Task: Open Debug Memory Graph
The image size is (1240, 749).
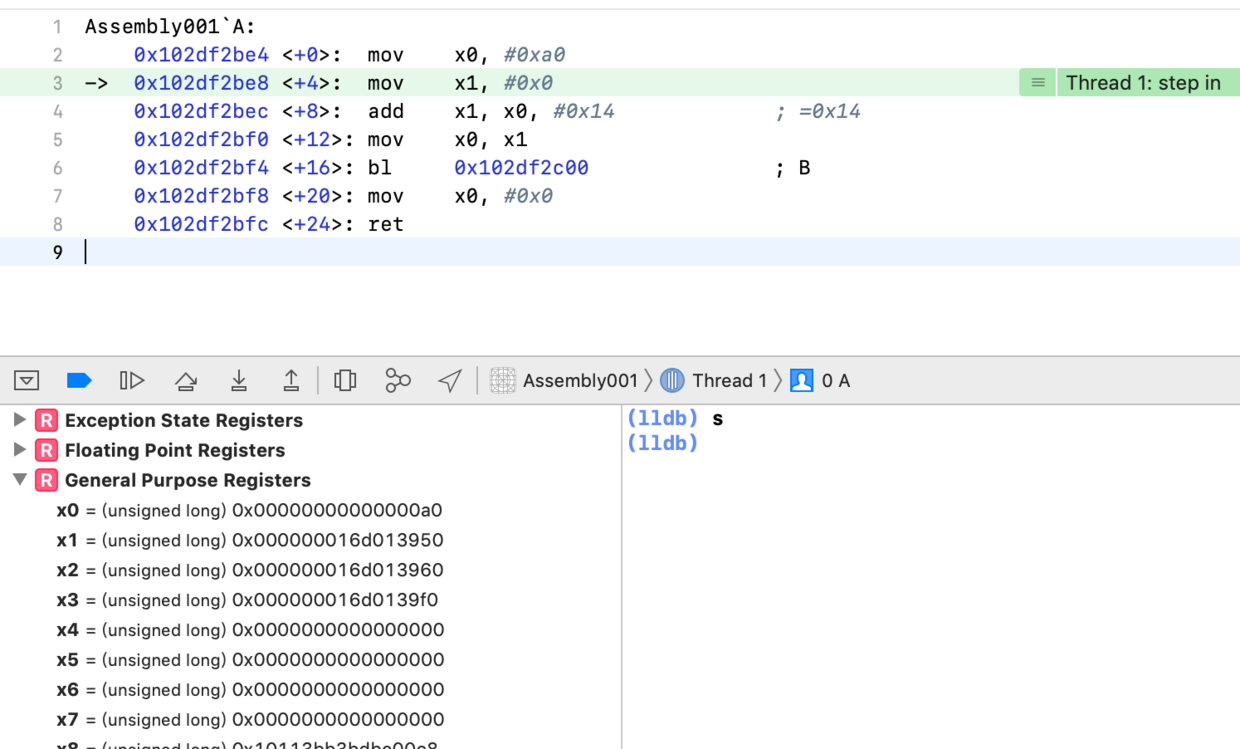Action: [x=398, y=381]
